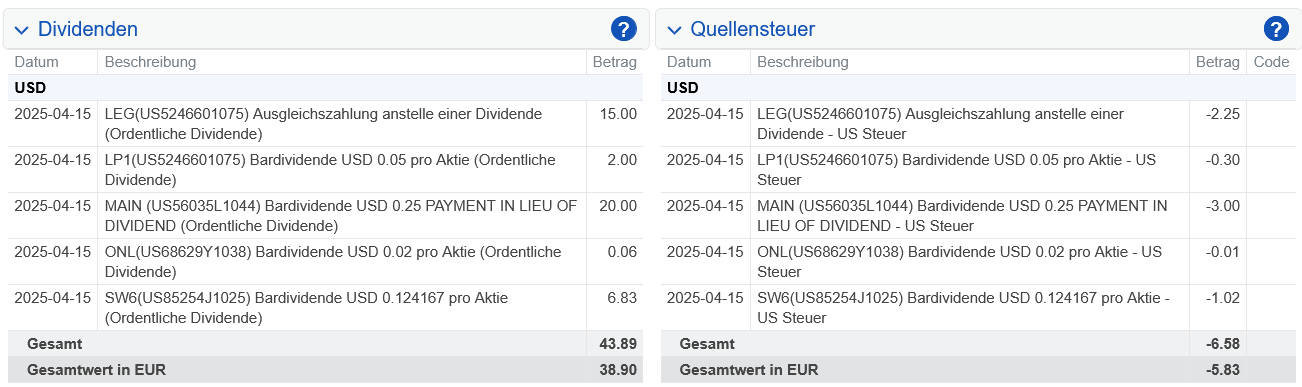Select the ONL withholding tax row -0.01
The height and width of the screenshot is (387, 1302).
click(978, 262)
